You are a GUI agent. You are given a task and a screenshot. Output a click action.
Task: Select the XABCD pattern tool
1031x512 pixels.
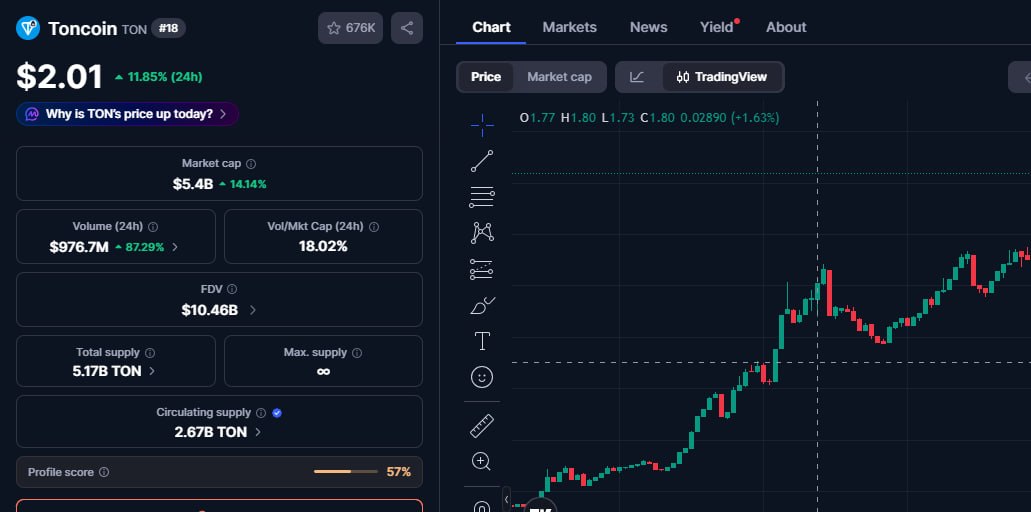click(482, 233)
